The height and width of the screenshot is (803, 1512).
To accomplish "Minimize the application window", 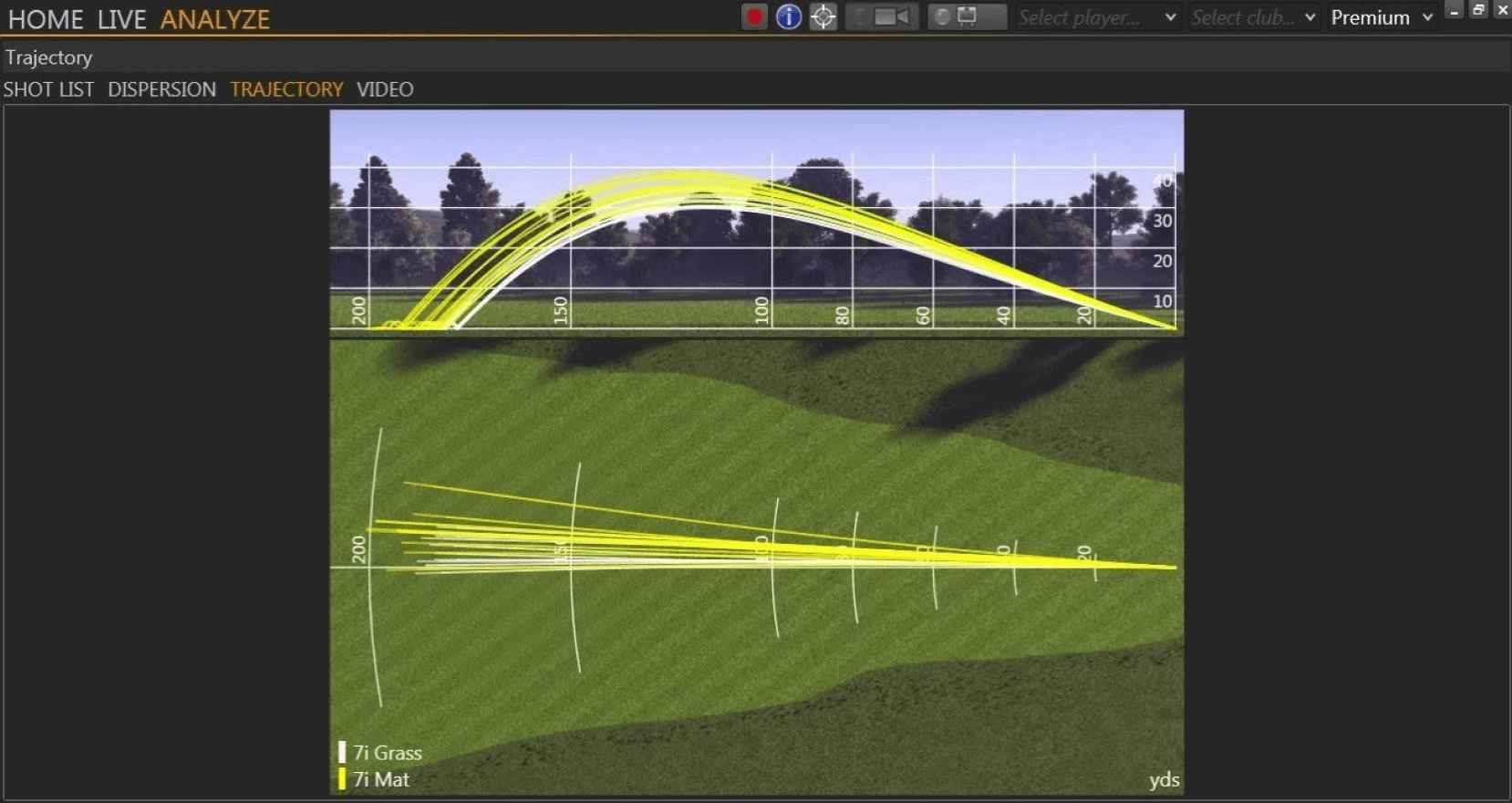I will 1455,10.
